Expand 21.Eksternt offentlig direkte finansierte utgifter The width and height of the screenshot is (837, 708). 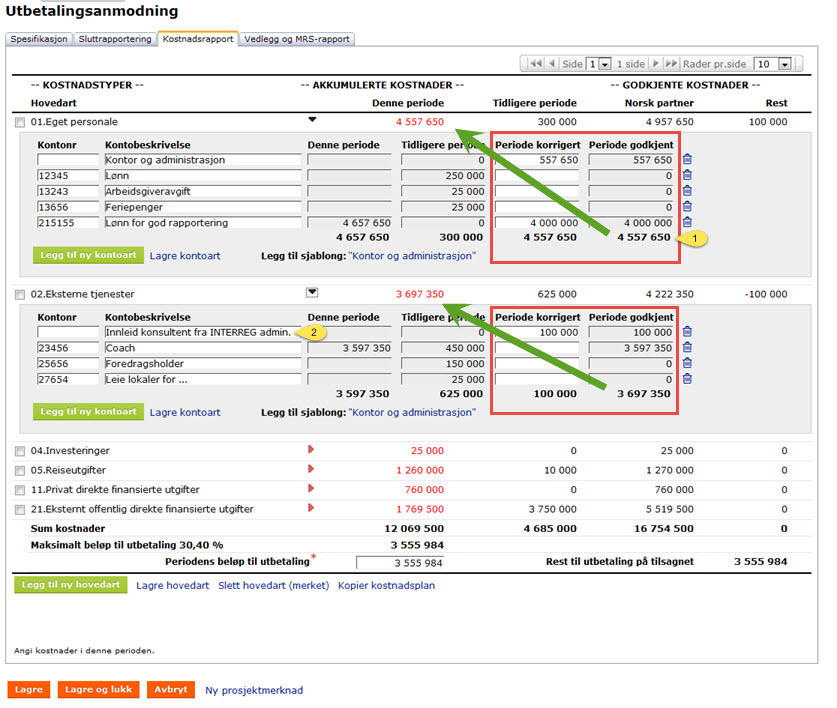pyautogui.click(x=311, y=508)
